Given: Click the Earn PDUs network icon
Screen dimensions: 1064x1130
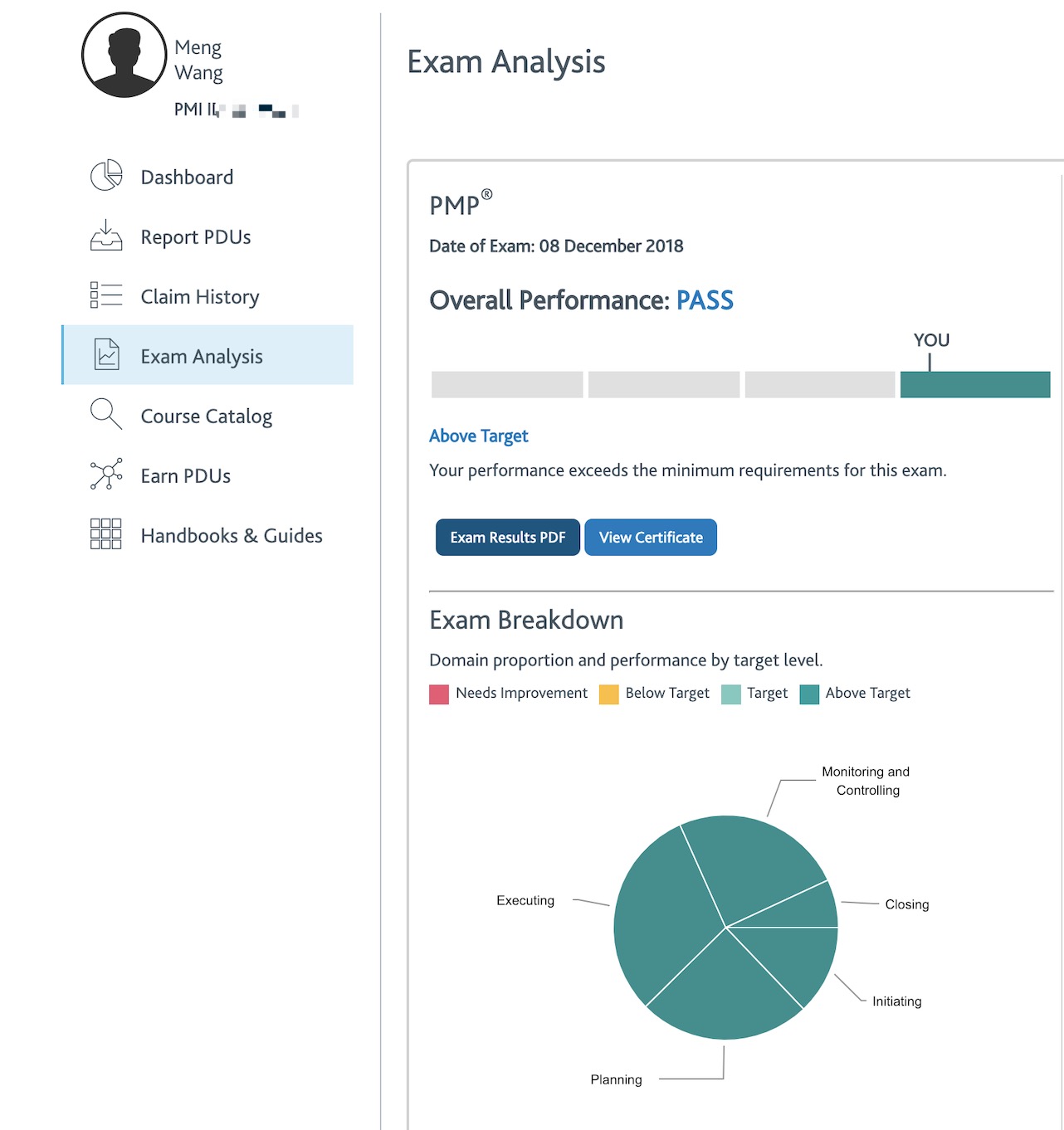Looking at the screenshot, I should tap(106, 474).
